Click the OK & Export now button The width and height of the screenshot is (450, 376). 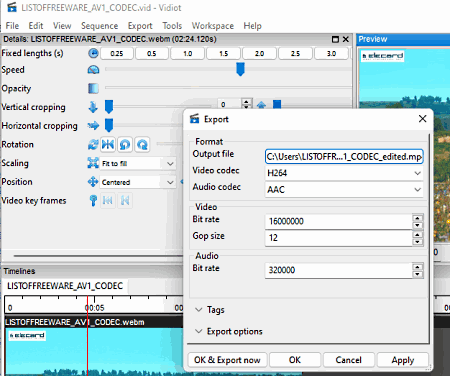coord(227,360)
